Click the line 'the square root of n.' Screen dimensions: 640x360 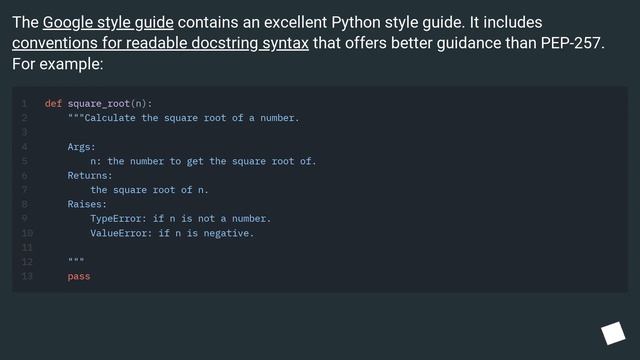tap(149, 190)
